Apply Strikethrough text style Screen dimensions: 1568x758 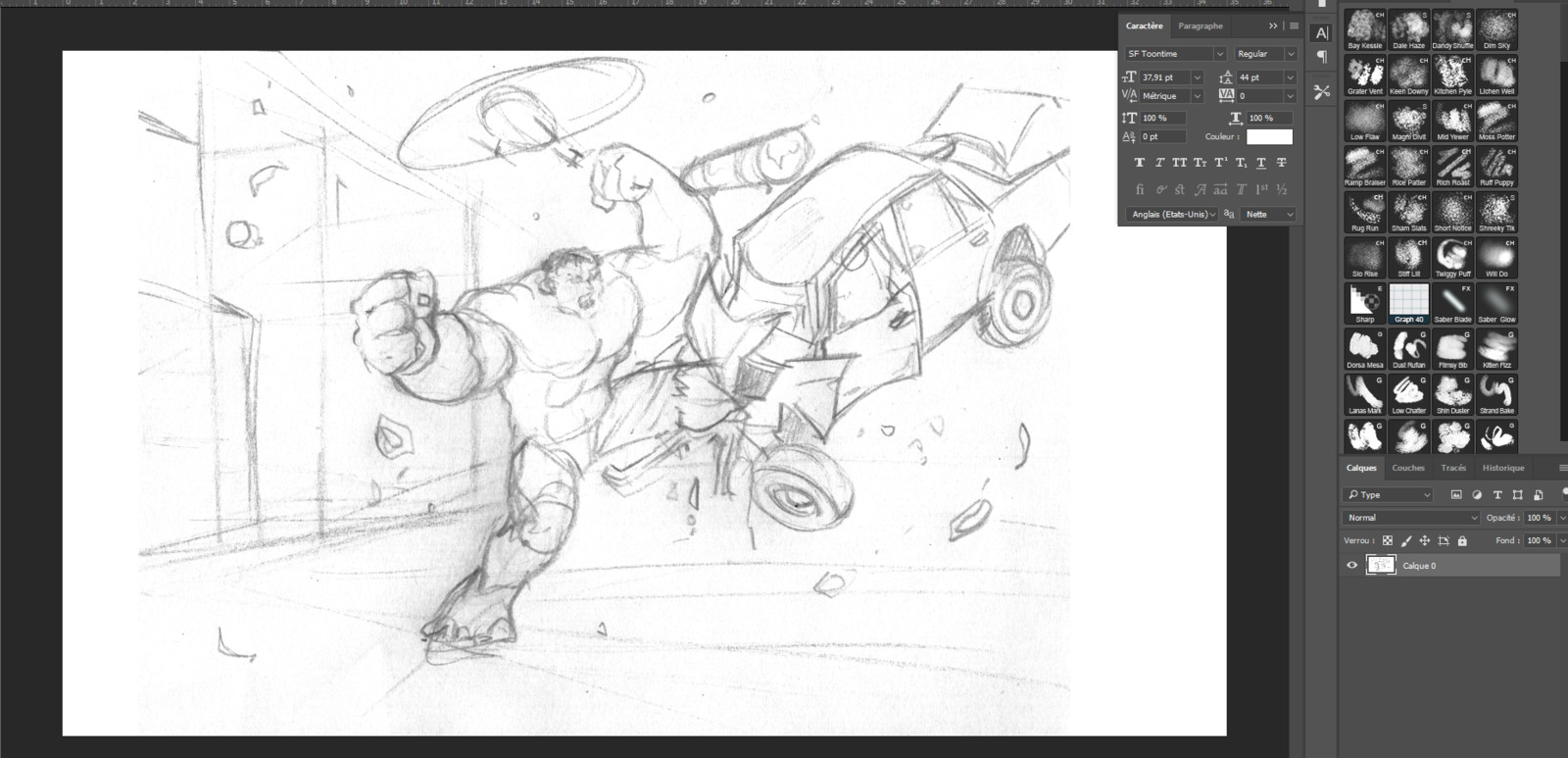(x=1282, y=163)
